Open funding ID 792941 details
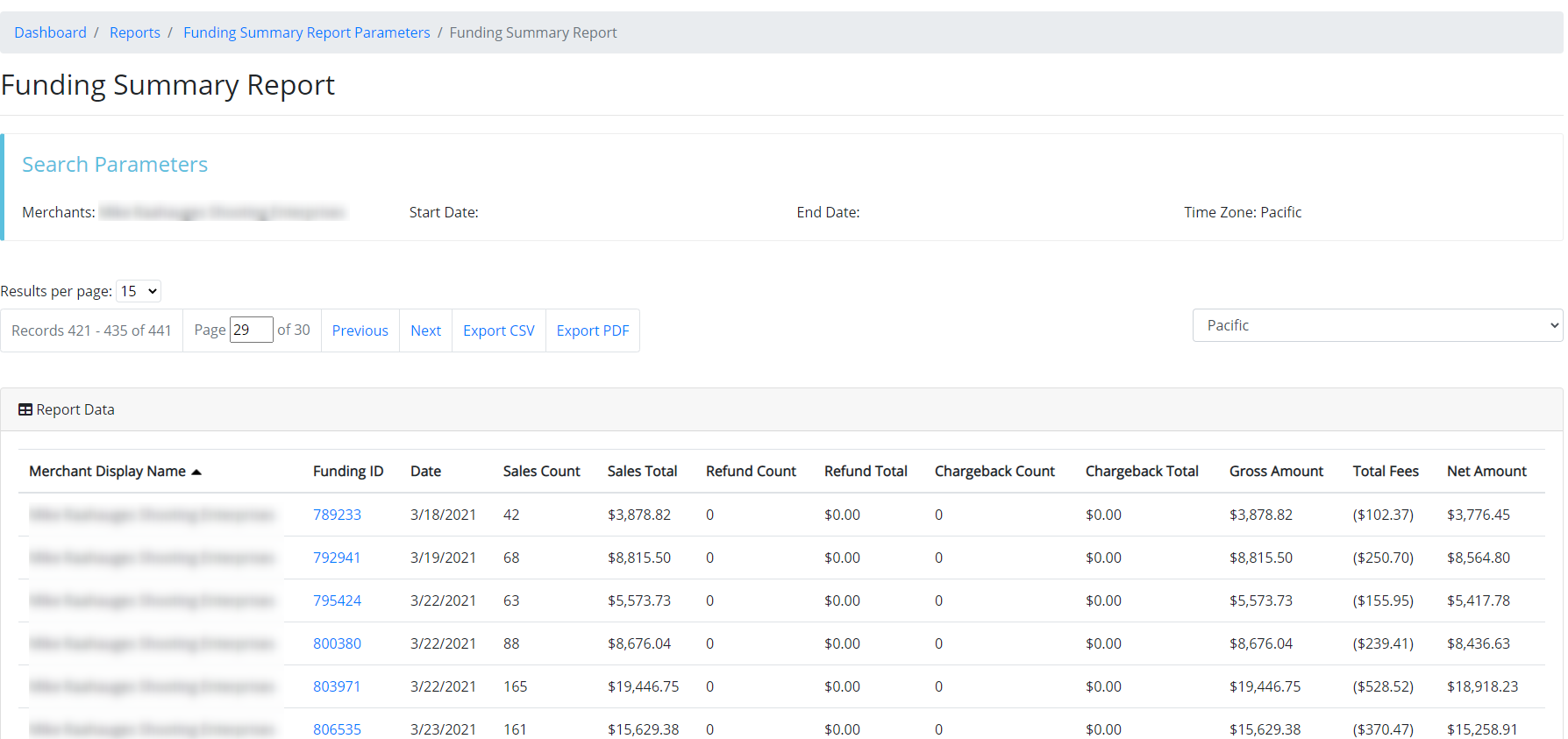 (x=337, y=558)
